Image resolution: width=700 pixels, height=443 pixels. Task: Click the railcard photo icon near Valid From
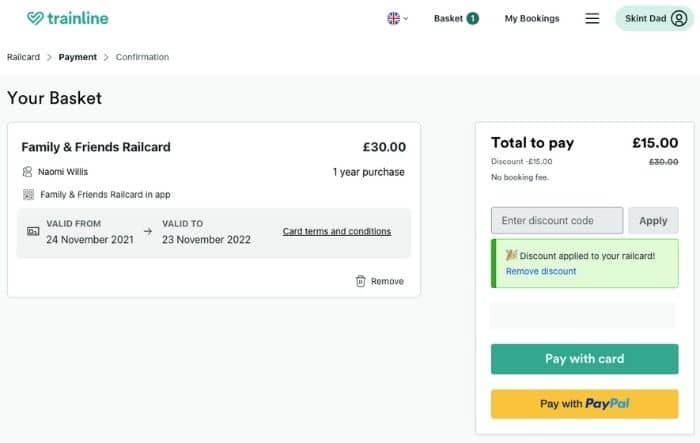[33, 231]
